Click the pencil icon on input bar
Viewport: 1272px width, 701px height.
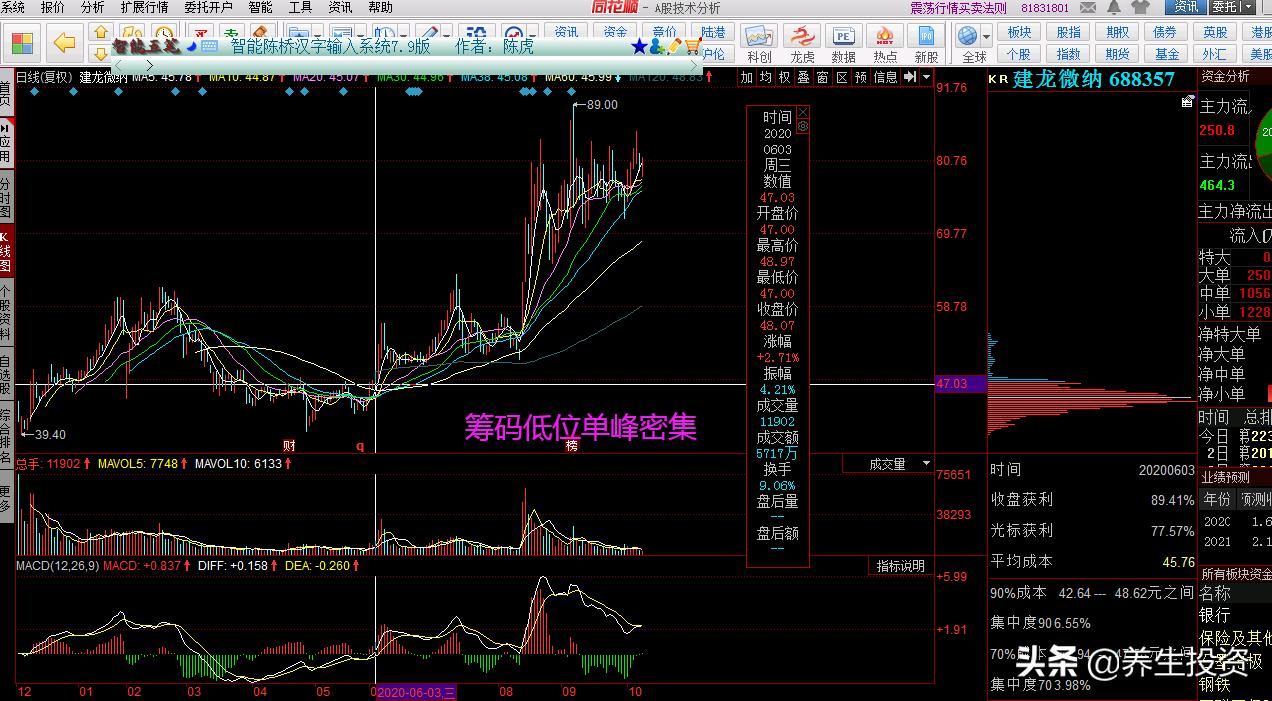click(675, 46)
